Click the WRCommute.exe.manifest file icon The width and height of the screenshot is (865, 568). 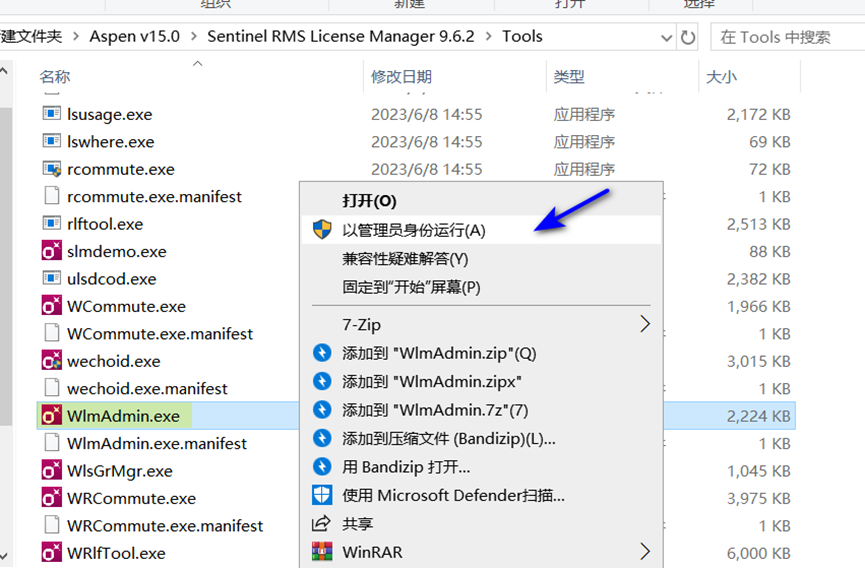pyautogui.click(x=52, y=525)
